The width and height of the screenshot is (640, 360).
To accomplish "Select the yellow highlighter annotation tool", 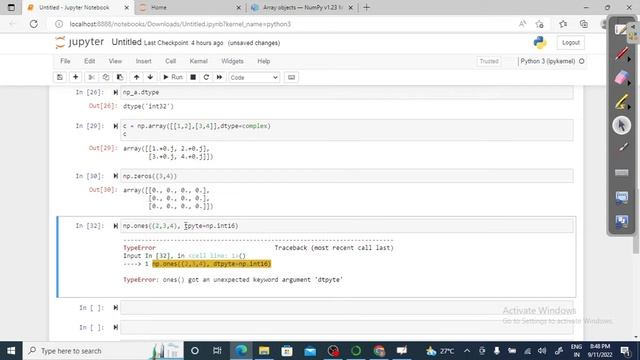I will (x=621, y=101).
